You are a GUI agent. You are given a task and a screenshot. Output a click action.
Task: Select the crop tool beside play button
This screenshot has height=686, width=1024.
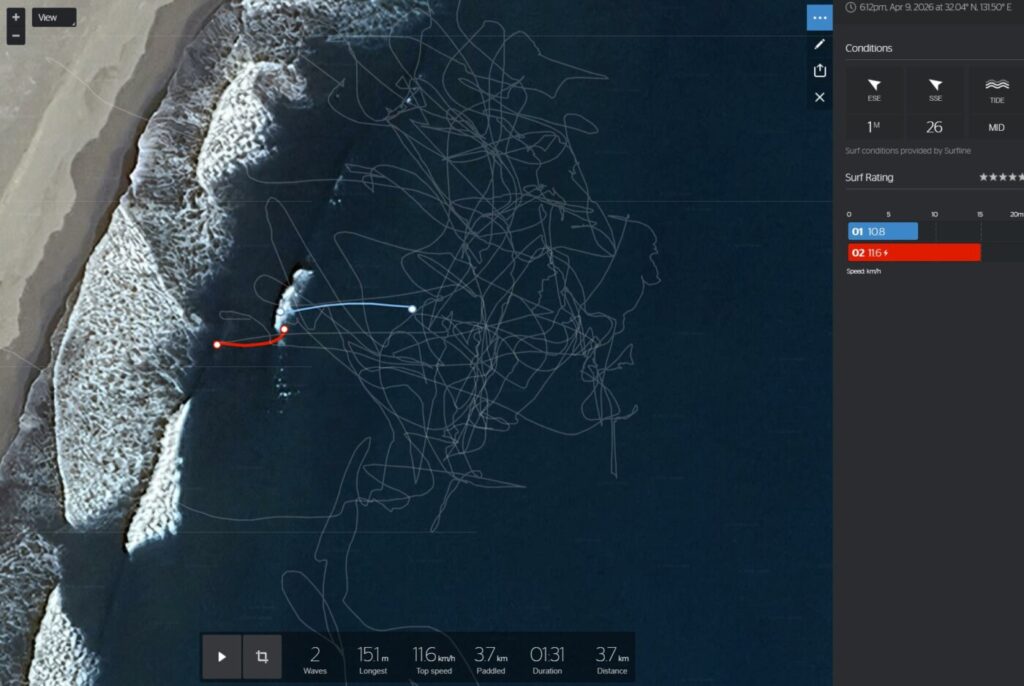pyautogui.click(x=262, y=657)
